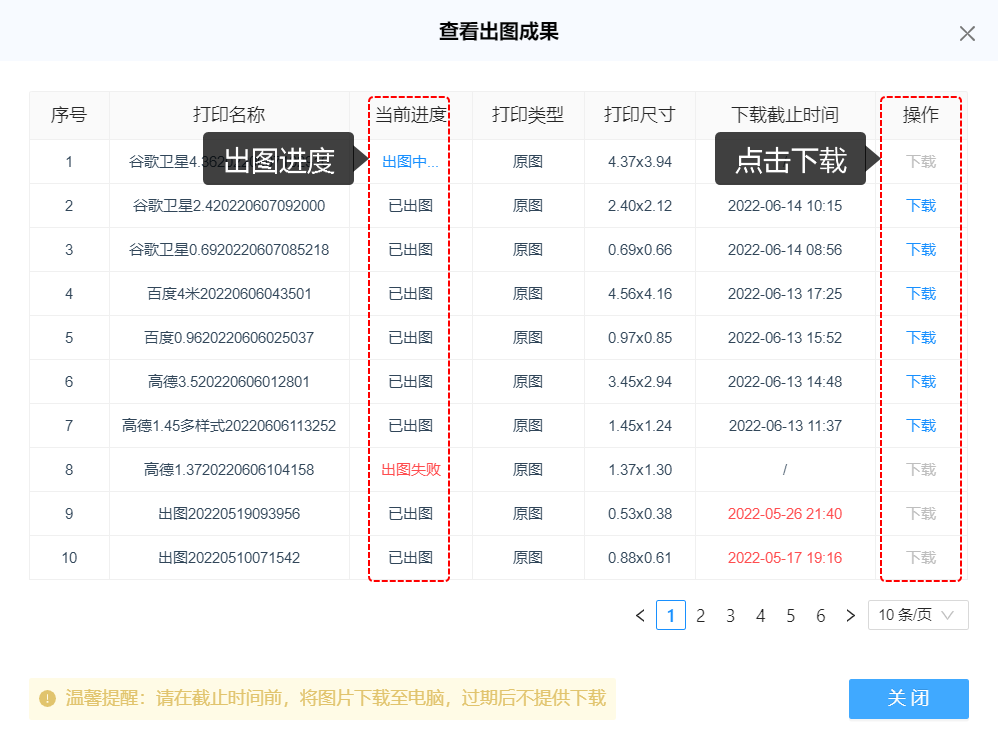Select name 出图20220510071542
Viewport: 998px width, 747px height.
pyautogui.click(x=229, y=557)
